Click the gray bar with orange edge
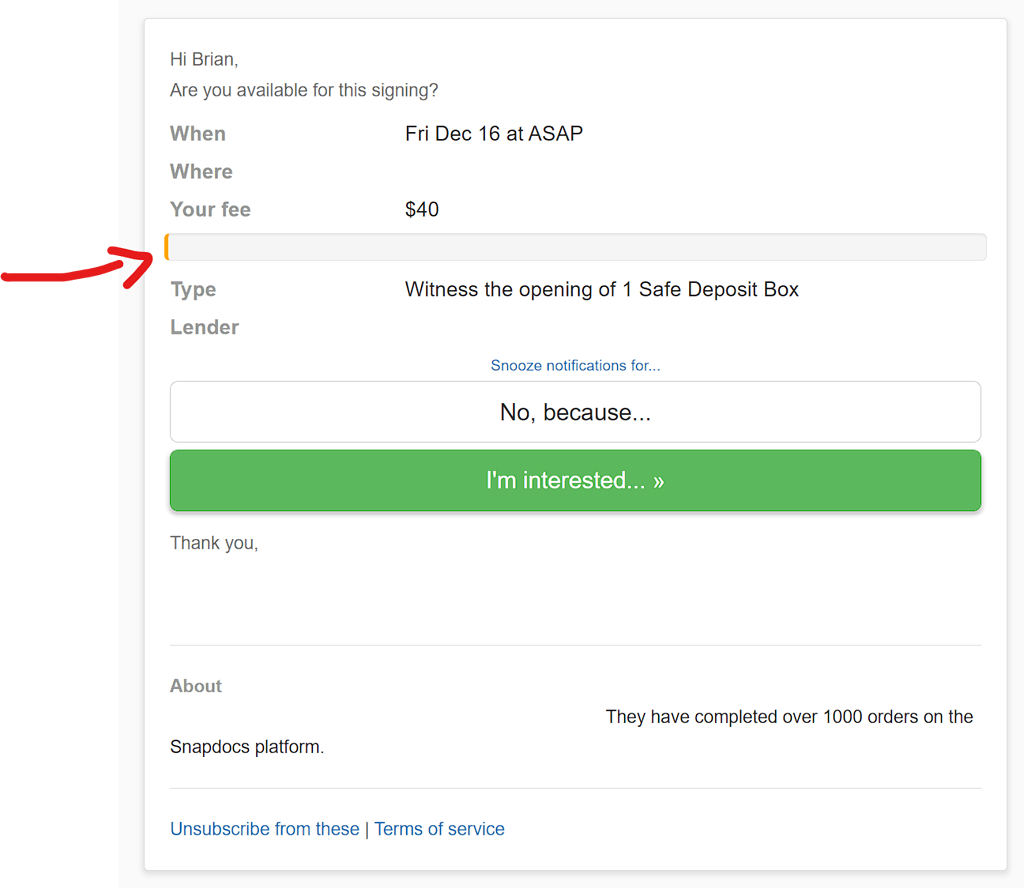The width and height of the screenshot is (1024, 888). [575, 247]
